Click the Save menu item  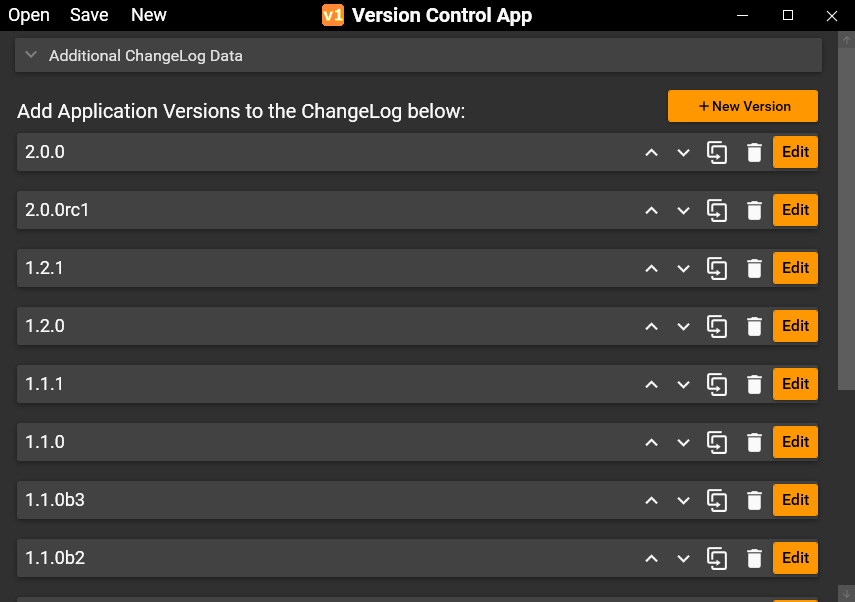(x=89, y=15)
